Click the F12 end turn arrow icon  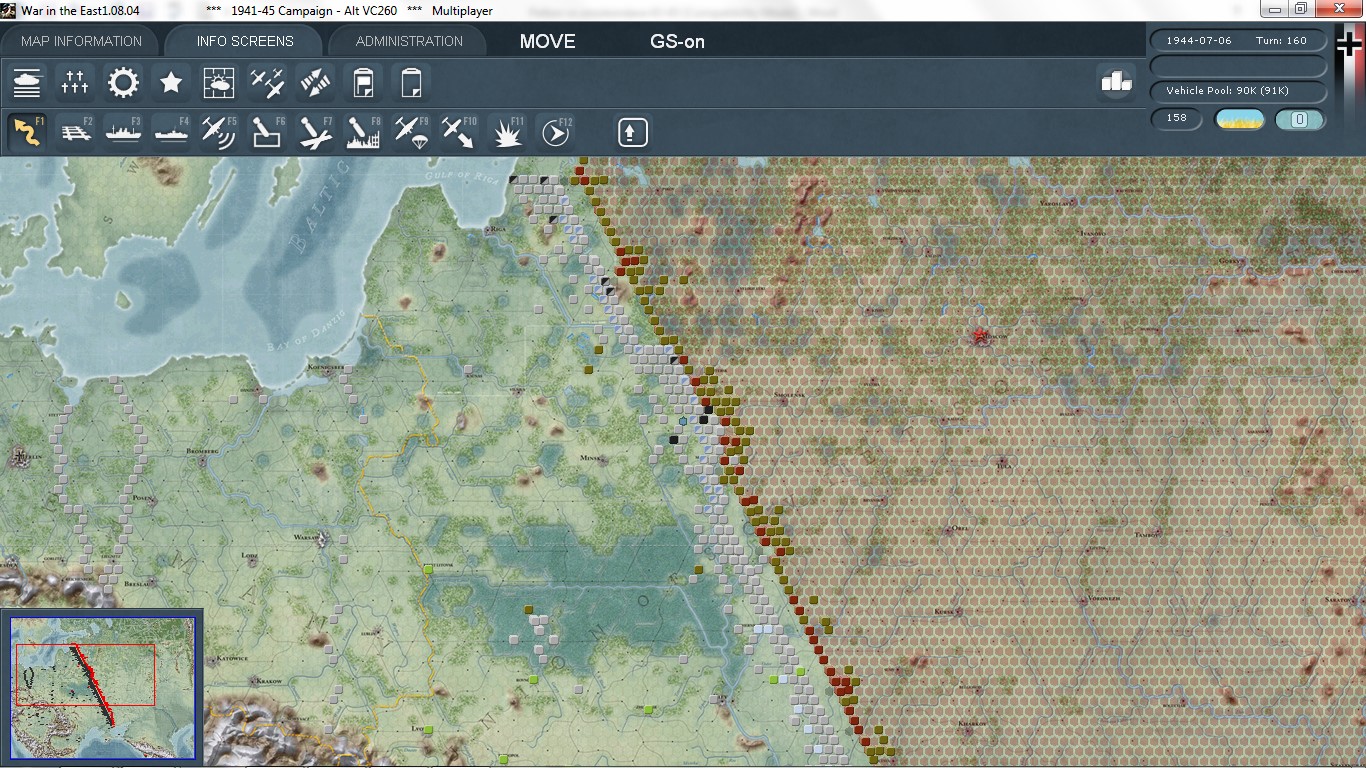pyautogui.click(x=555, y=132)
